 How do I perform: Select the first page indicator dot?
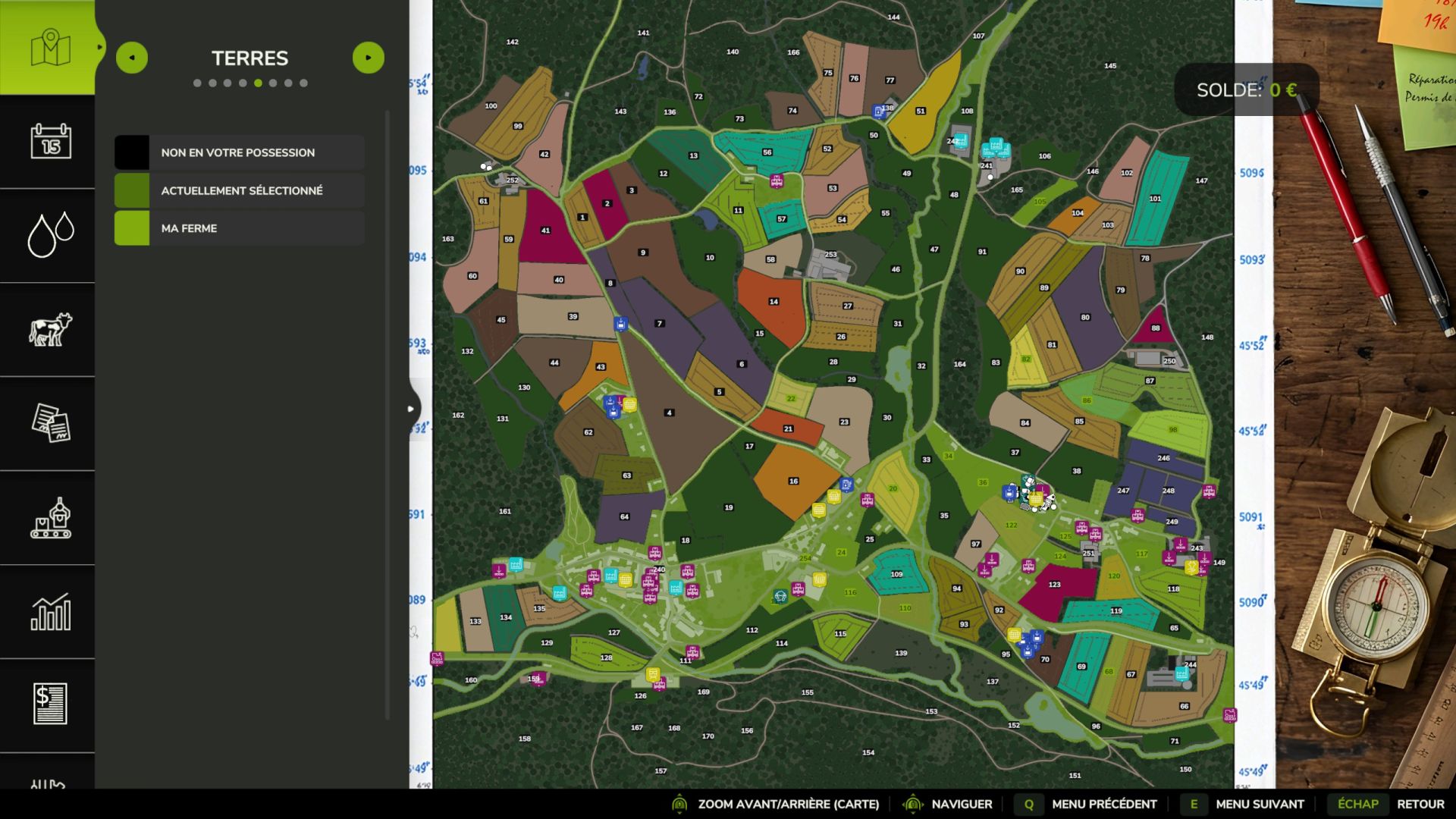[197, 83]
